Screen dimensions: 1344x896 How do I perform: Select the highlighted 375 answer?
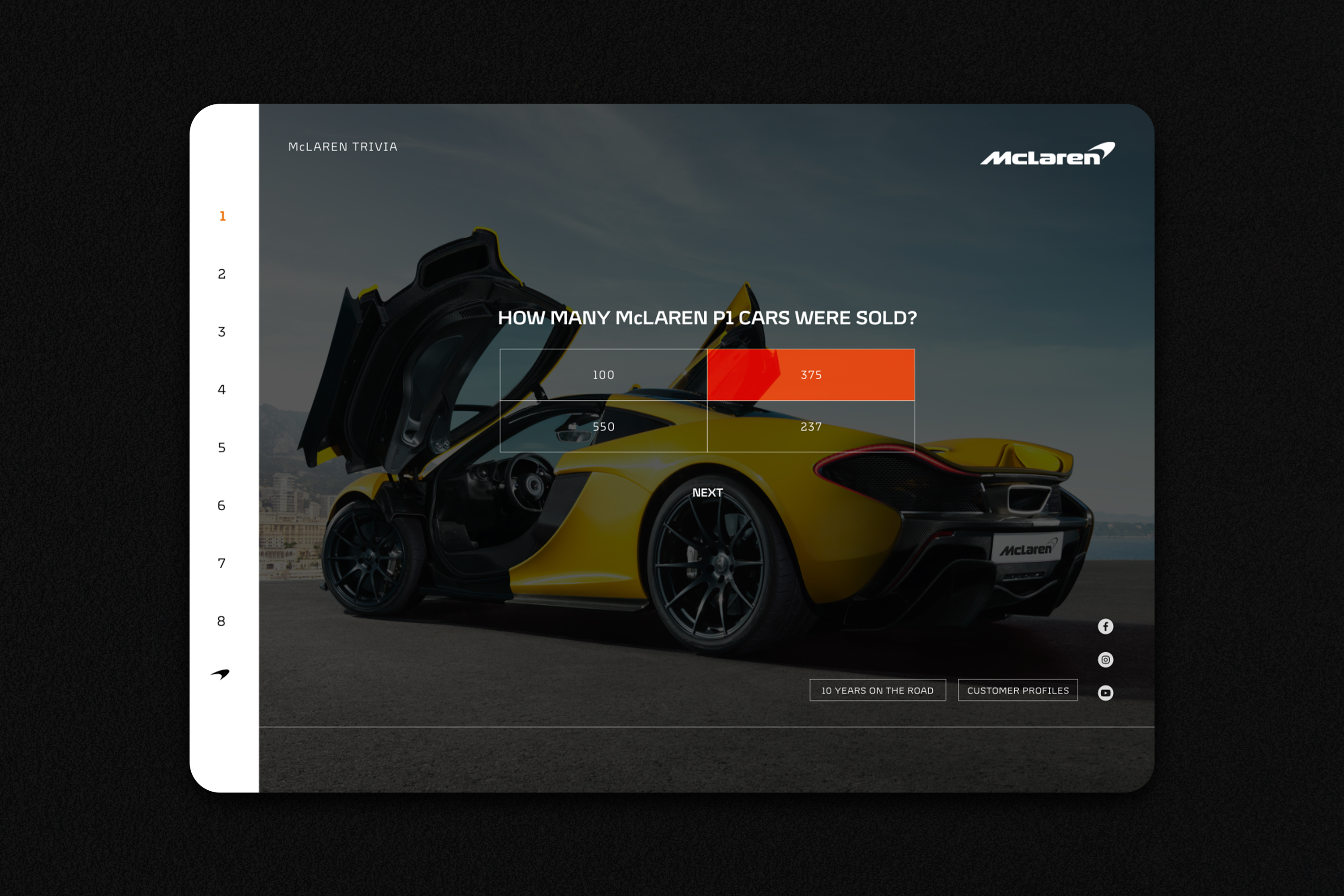coord(810,375)
